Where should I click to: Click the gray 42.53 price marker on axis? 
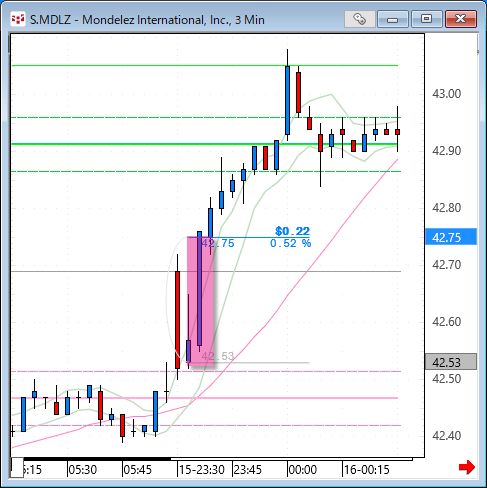pyautogui.click(x=451, y=362)
